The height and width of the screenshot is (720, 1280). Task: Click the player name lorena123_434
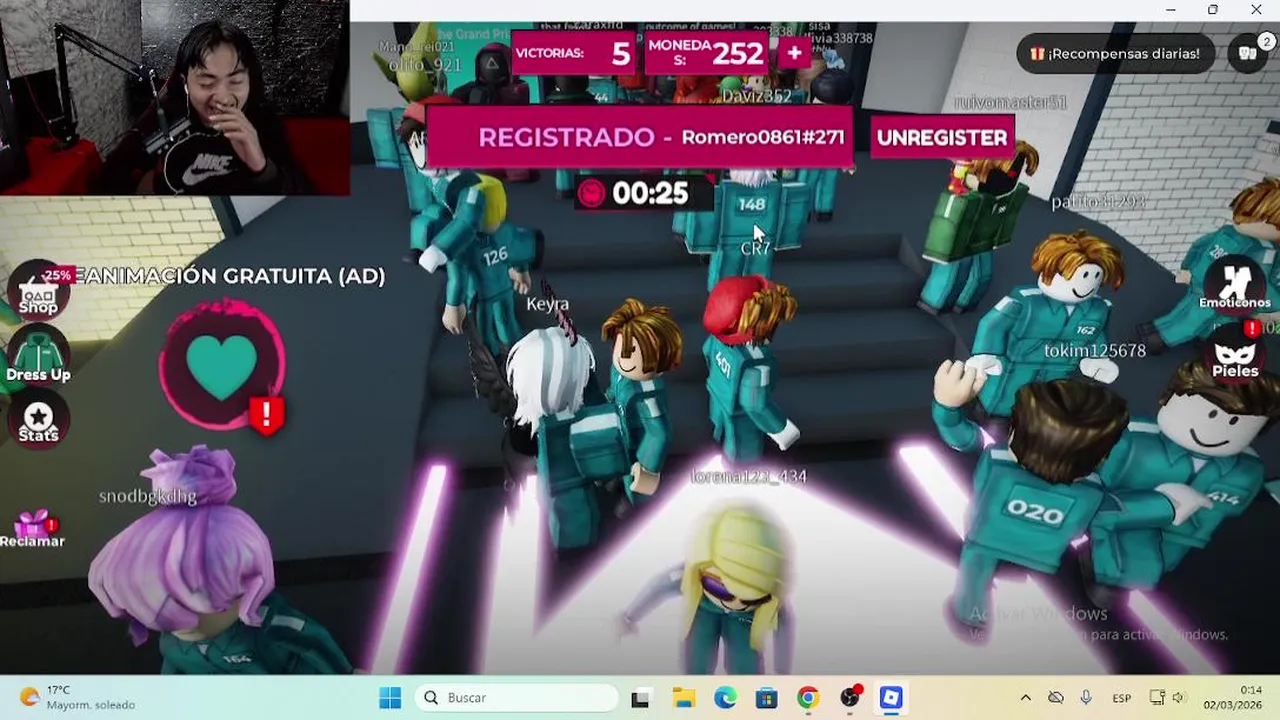tap(748, 477)
